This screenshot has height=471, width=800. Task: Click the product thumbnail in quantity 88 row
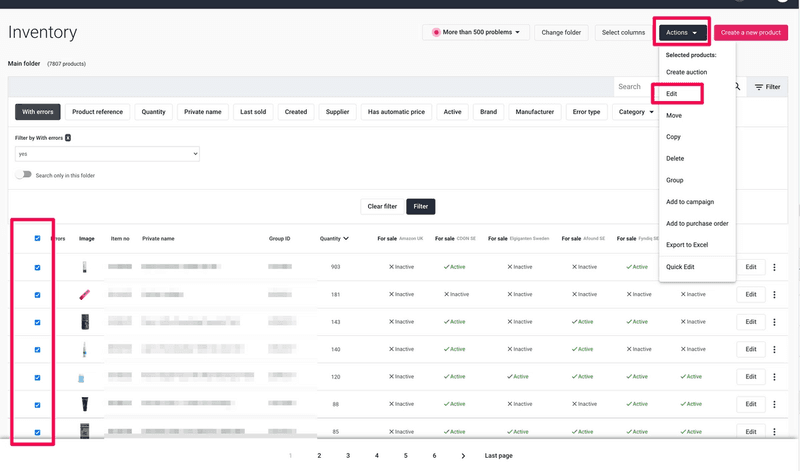click(x=85, y=404)
